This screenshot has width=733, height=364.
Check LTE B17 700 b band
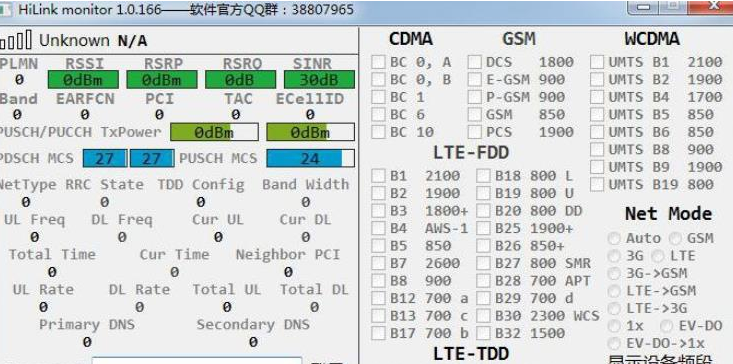pos(378,333)
